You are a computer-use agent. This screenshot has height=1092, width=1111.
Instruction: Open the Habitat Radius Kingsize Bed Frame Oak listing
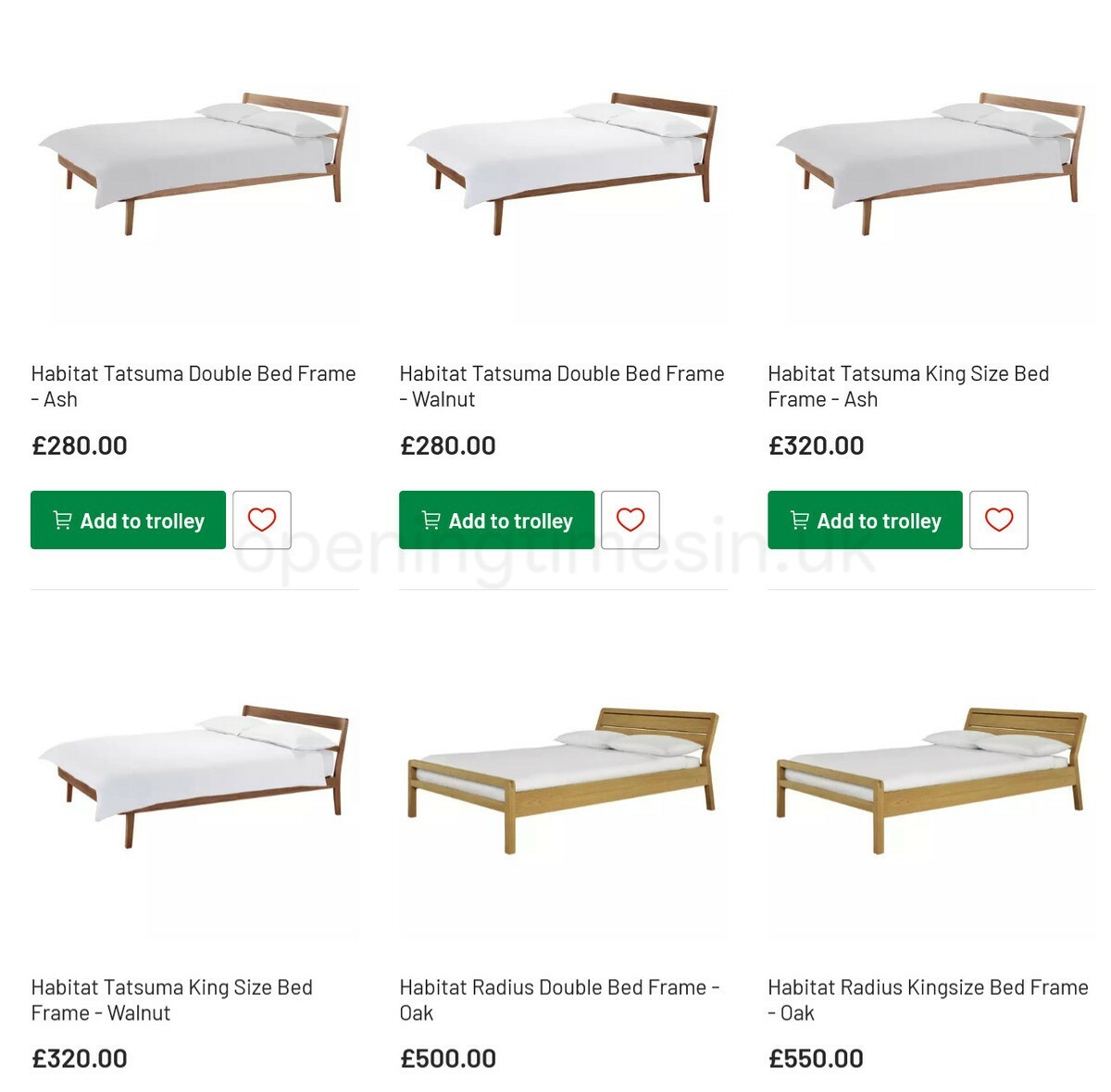click(928, 999)
